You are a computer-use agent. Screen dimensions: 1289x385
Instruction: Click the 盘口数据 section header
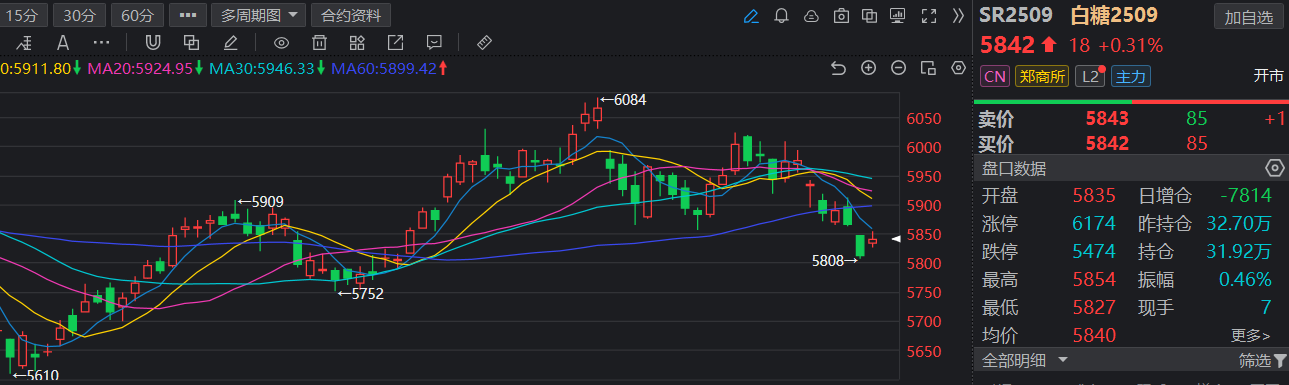[x=1013, y=167]
